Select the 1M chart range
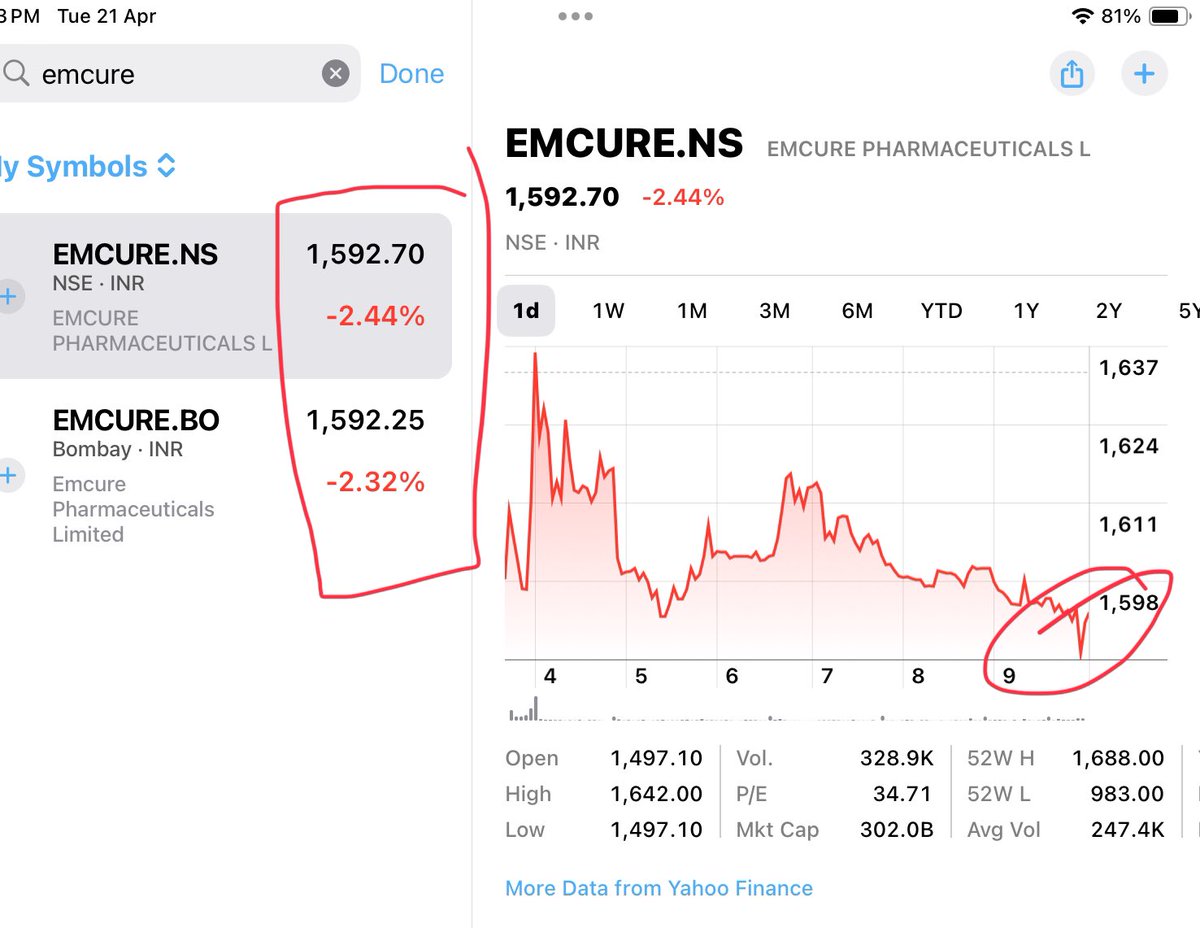 click(692, 311)
